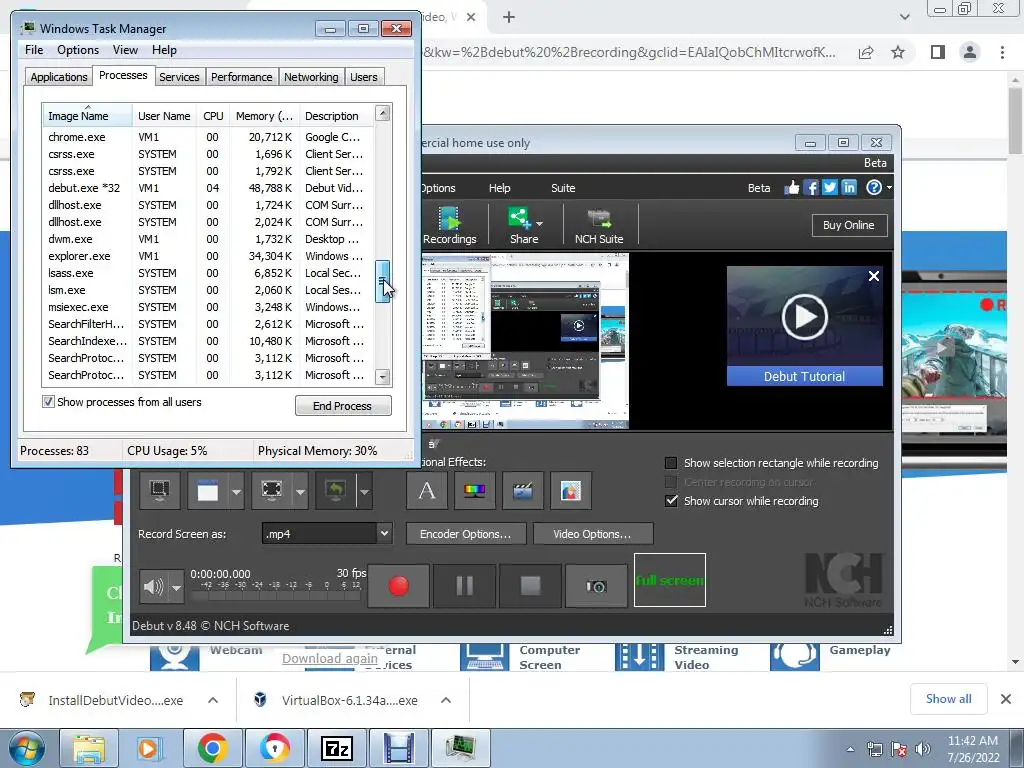Screen dimensions: 1024x768
Task: Click the blue help question icon
Action: 874,187
